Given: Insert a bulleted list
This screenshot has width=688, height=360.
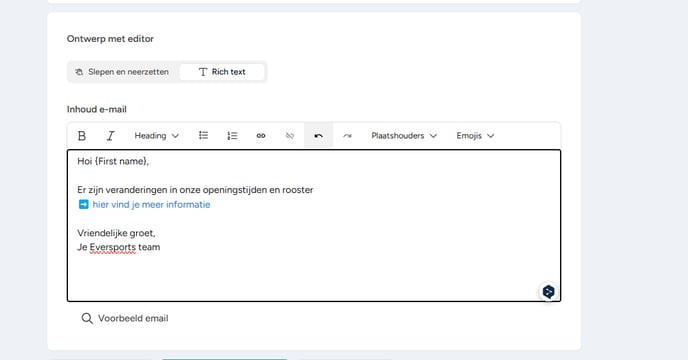Looking at the screenshot, I should point(203,135).
